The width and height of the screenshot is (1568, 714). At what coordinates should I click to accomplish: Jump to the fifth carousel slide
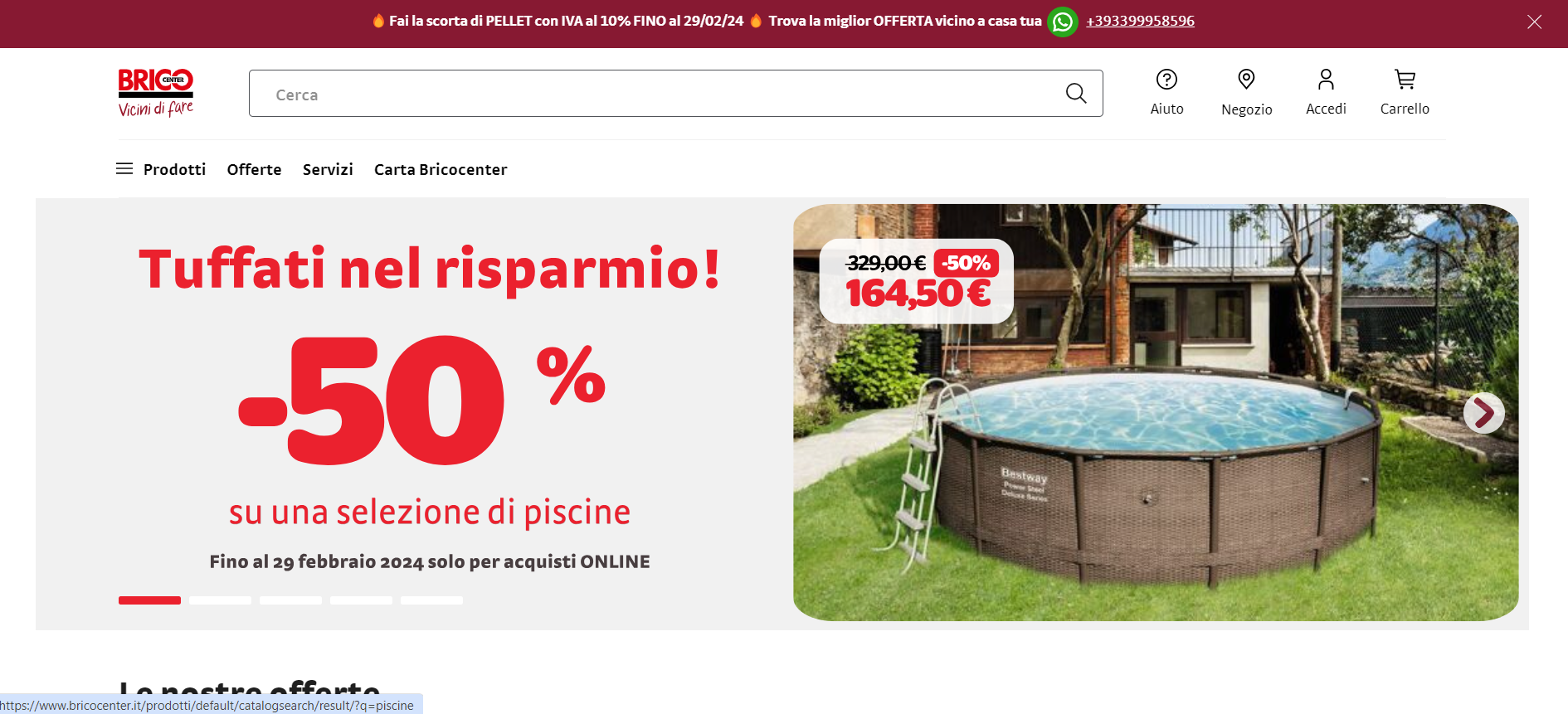pos(431,600)
